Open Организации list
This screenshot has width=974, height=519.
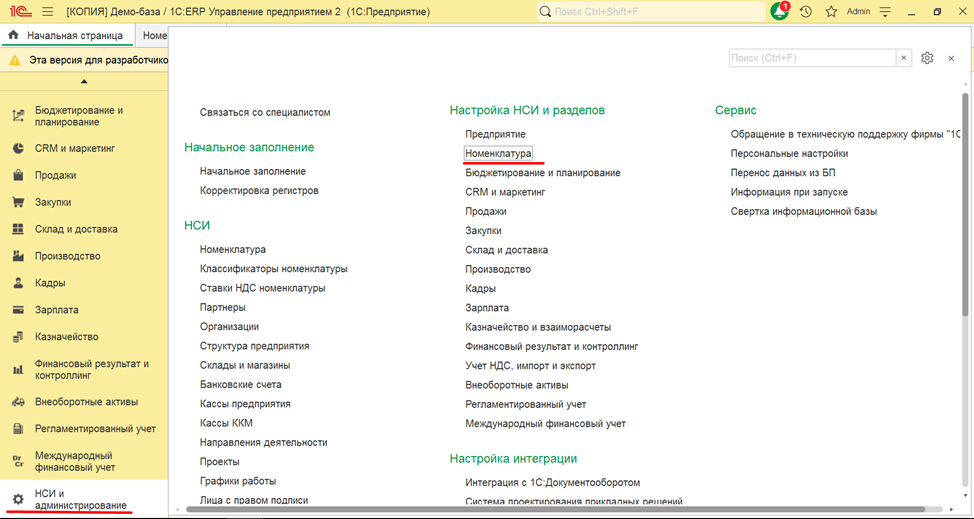(x=229, y=327)
